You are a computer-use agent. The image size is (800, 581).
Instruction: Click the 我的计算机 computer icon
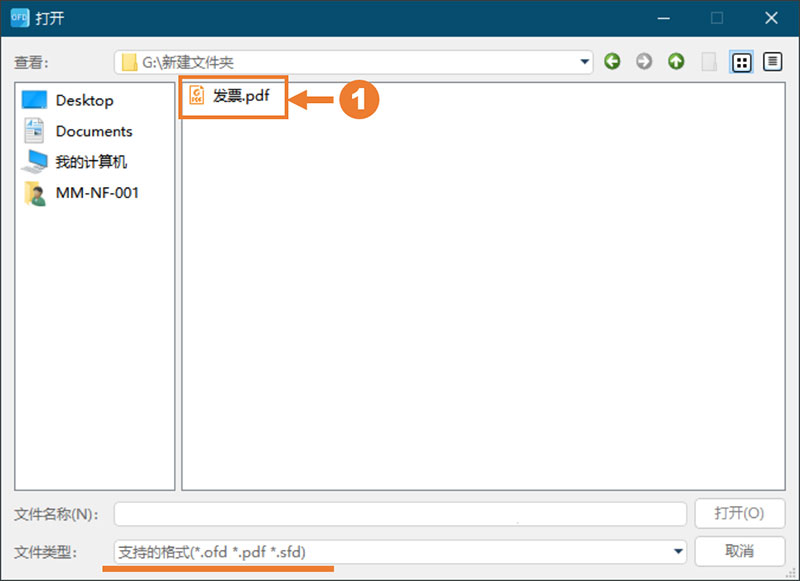tap(34, 162)
